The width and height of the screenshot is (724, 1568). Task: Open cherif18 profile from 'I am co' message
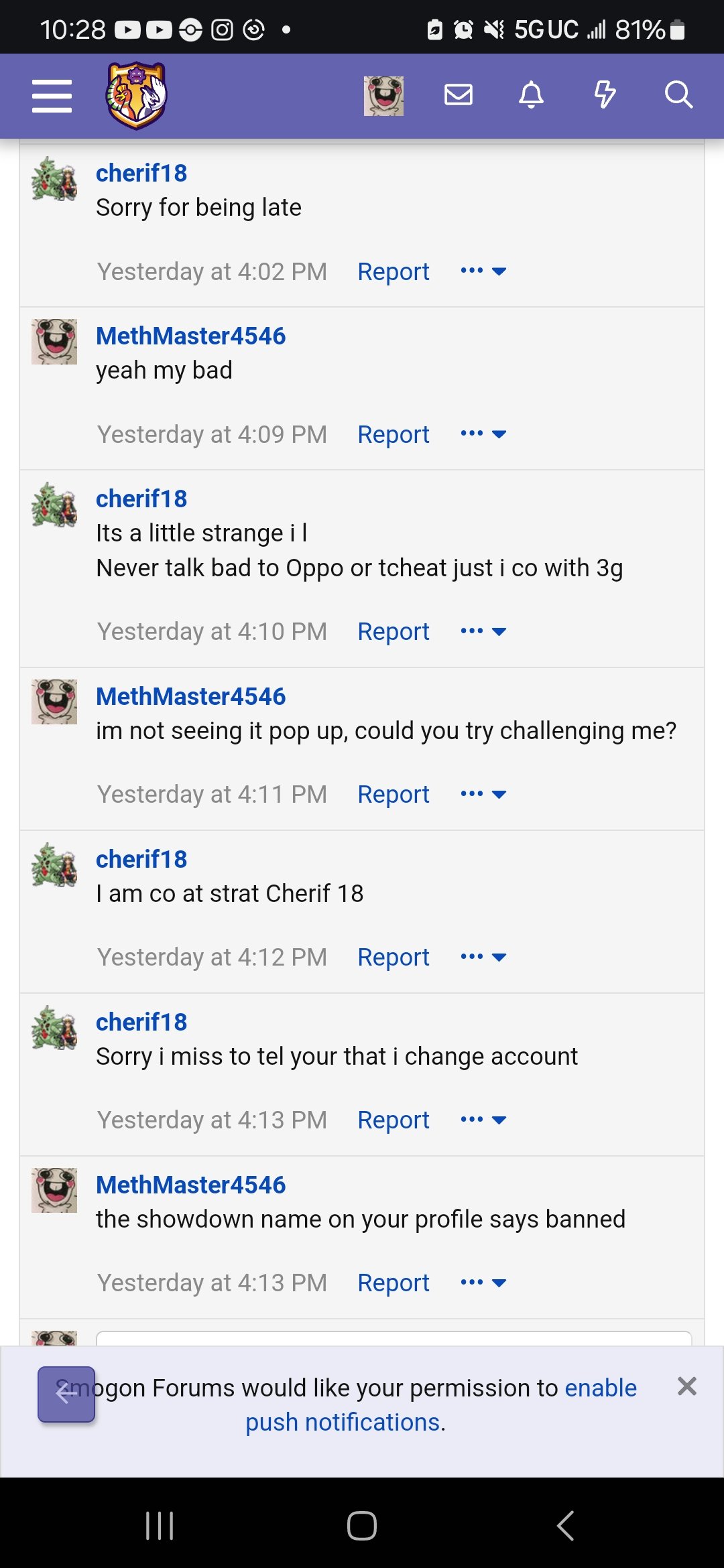click(x=141, y=859)
